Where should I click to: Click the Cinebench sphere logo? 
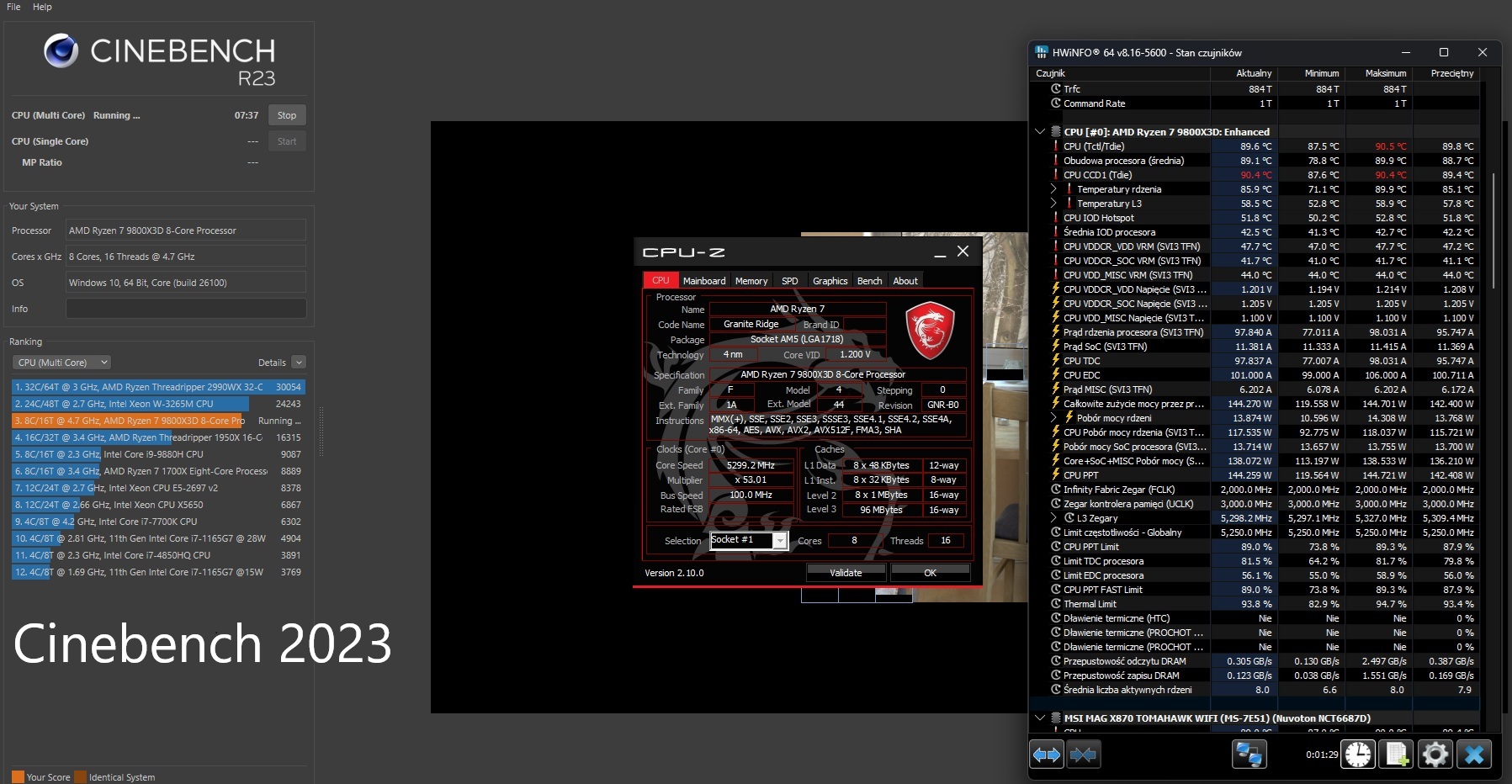tap(61, 51)
